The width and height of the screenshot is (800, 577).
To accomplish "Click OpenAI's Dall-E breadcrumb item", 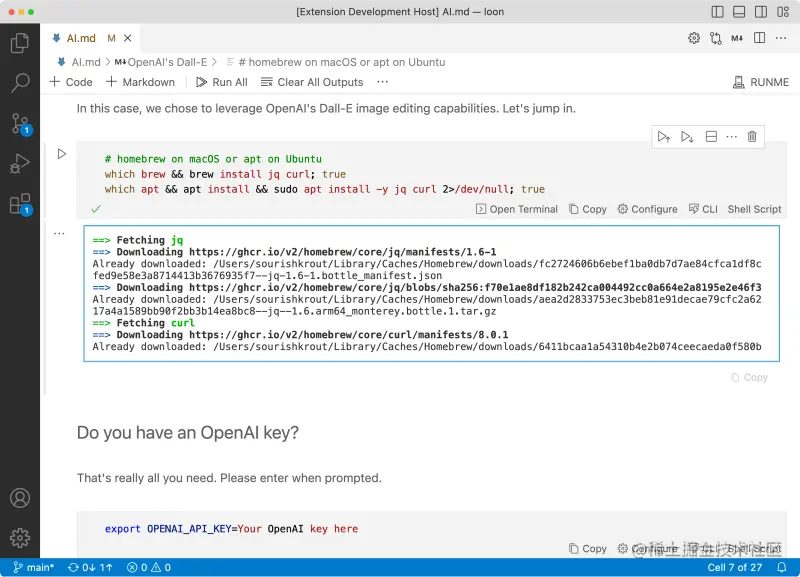I will [167, 62].
